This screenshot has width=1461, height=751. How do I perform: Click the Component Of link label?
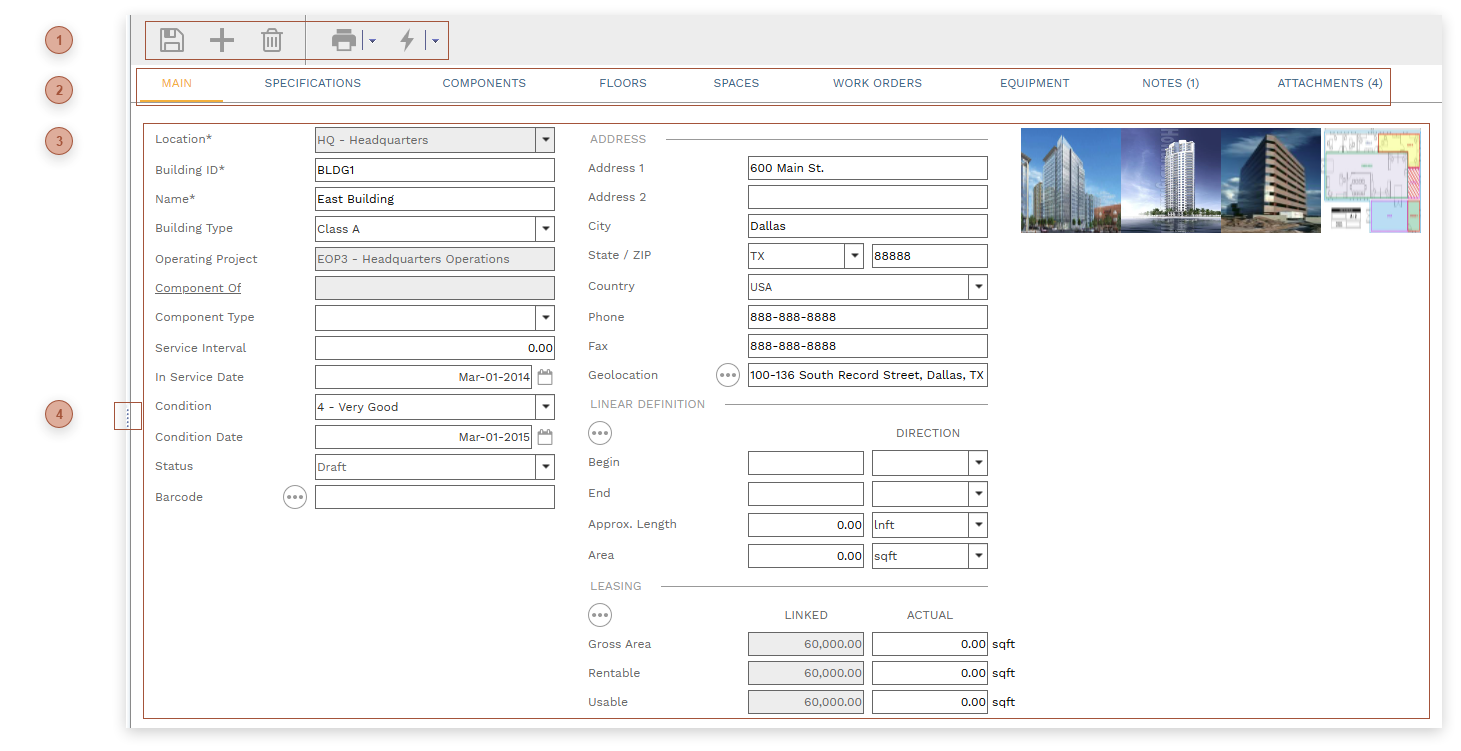(x=198, y=288)
